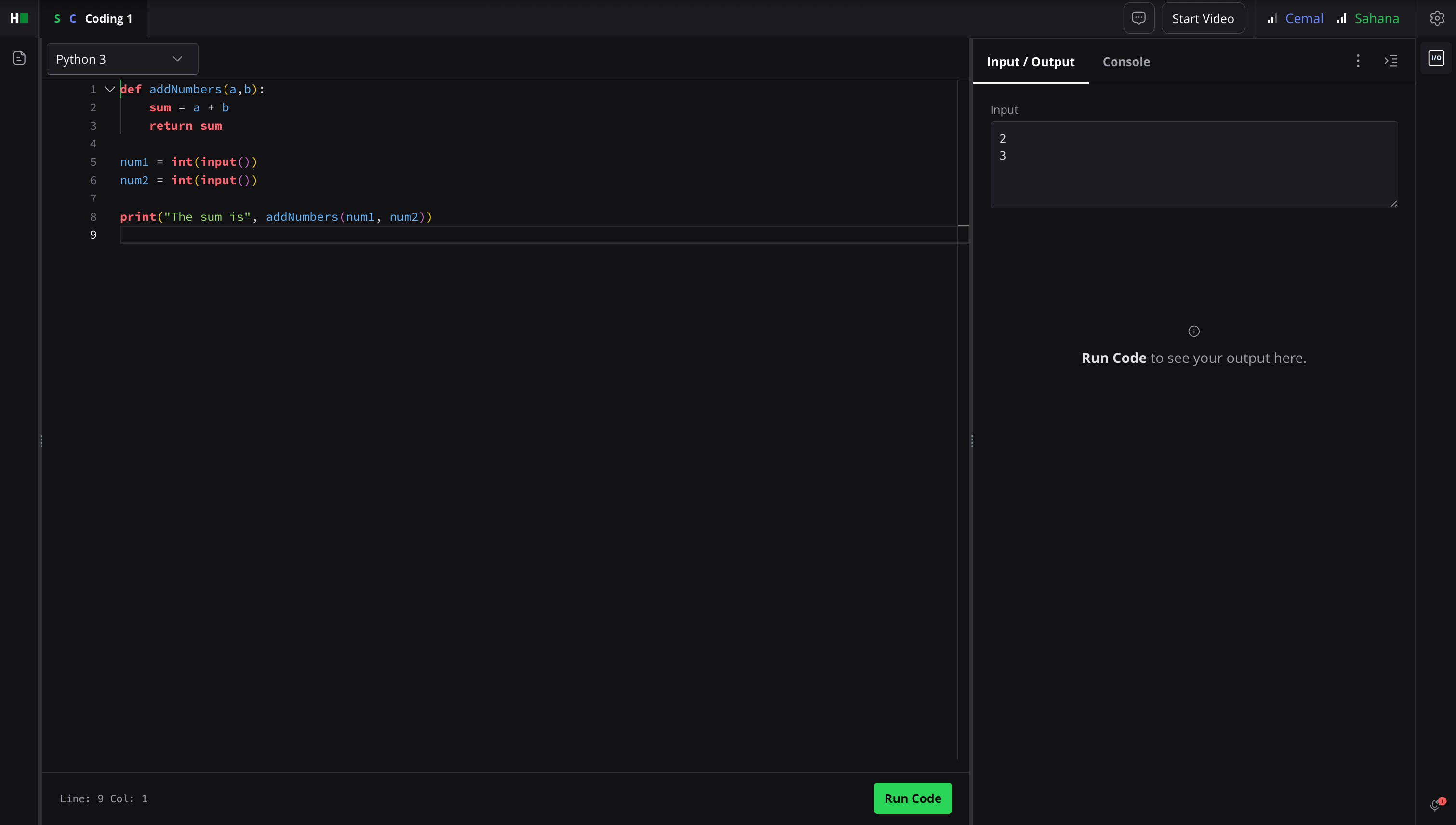Viewport: 1456px width, 825px height.
Task: Collapse the output panel with the arrow icon
Action: [1391, 61]
